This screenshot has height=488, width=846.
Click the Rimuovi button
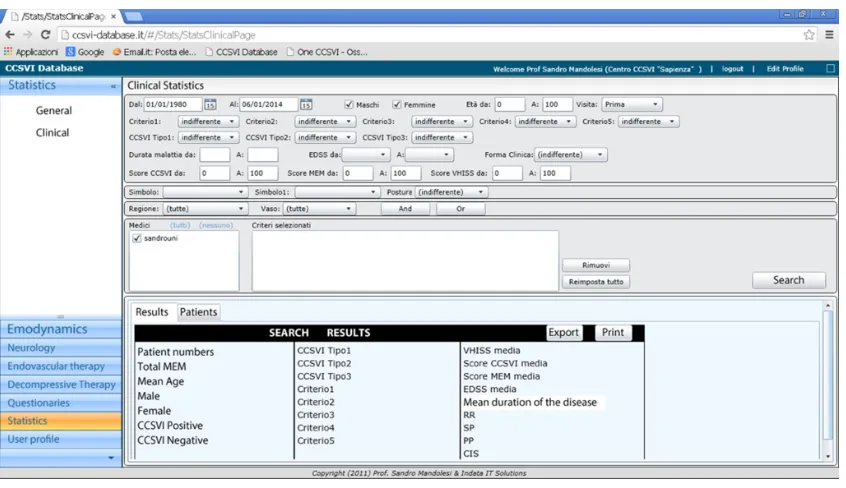(596, 266)
